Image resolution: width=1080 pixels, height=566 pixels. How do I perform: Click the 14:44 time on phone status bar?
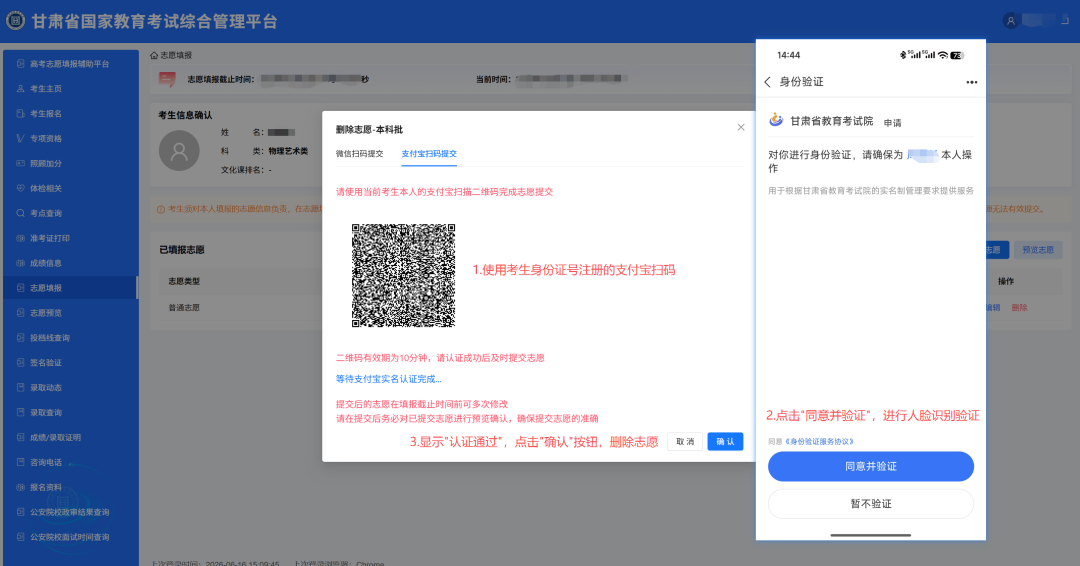pyautogui.click(x=789, y=55)
